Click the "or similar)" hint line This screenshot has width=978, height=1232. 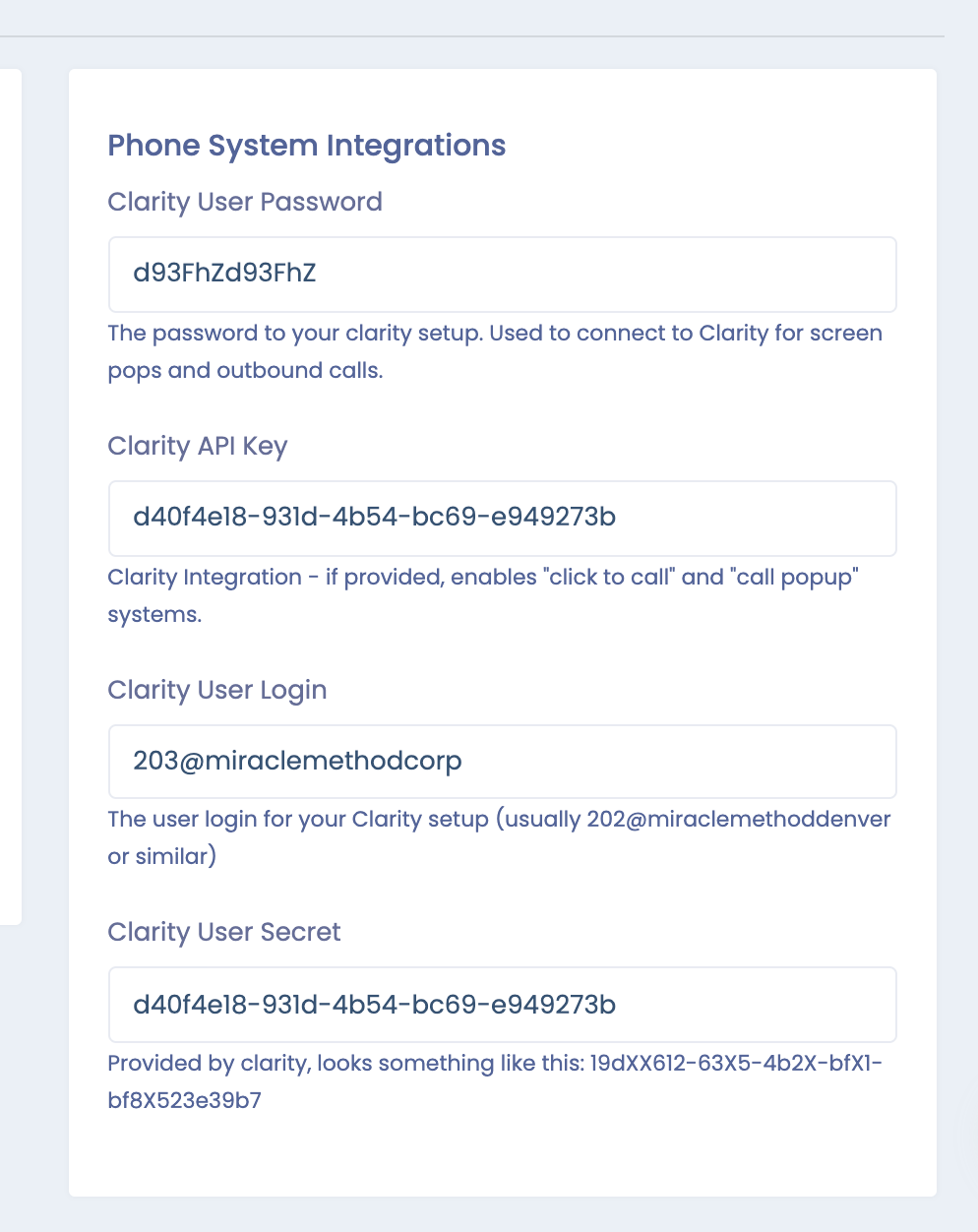[162, 857]
